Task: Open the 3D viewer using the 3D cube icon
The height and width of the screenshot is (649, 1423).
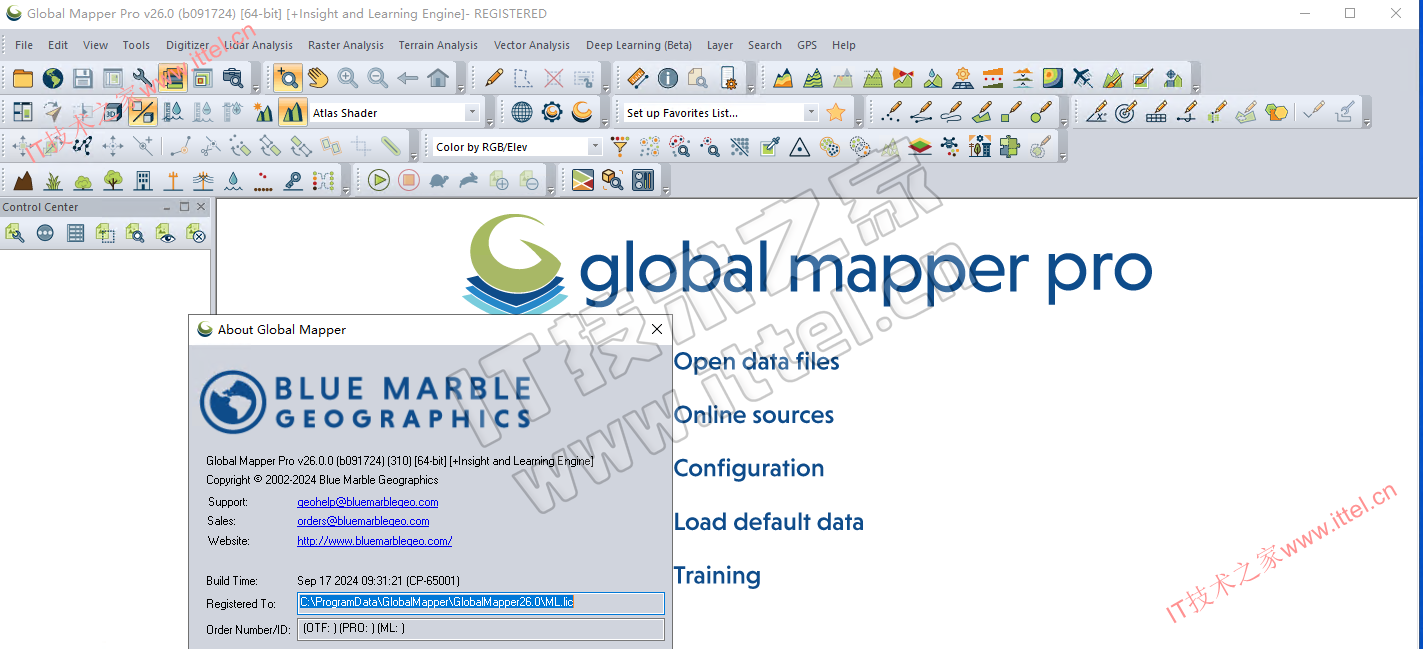Action: coord(112,112)
